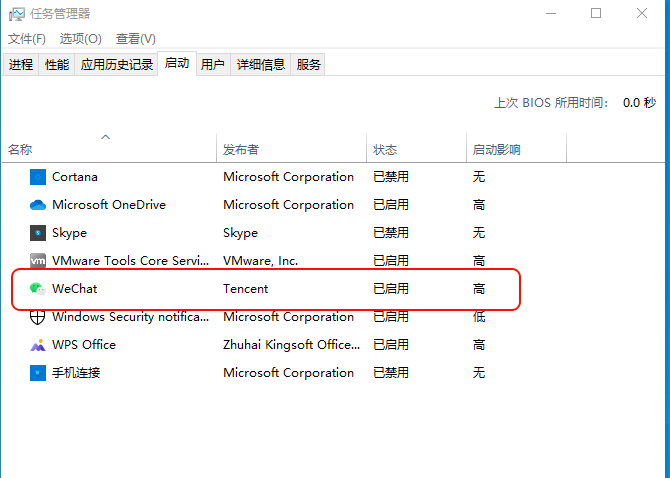The height and width of the screenshot is (478, 670).
Task: Select the WeChat name text
Action: [74, 289]
